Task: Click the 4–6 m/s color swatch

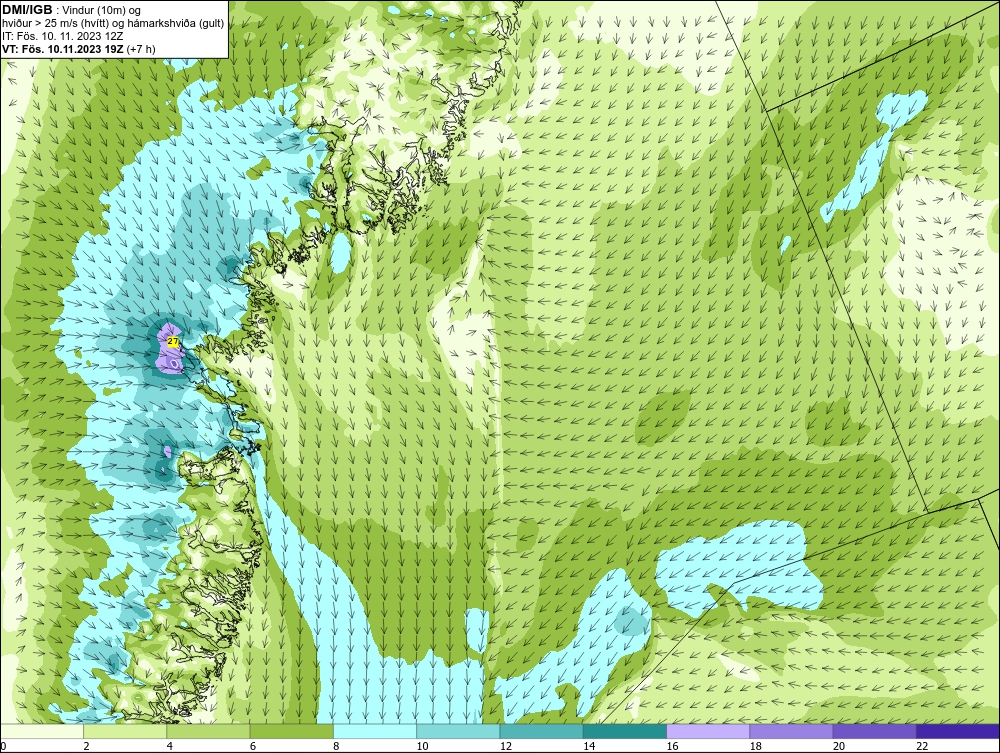Action: (209, 731)
